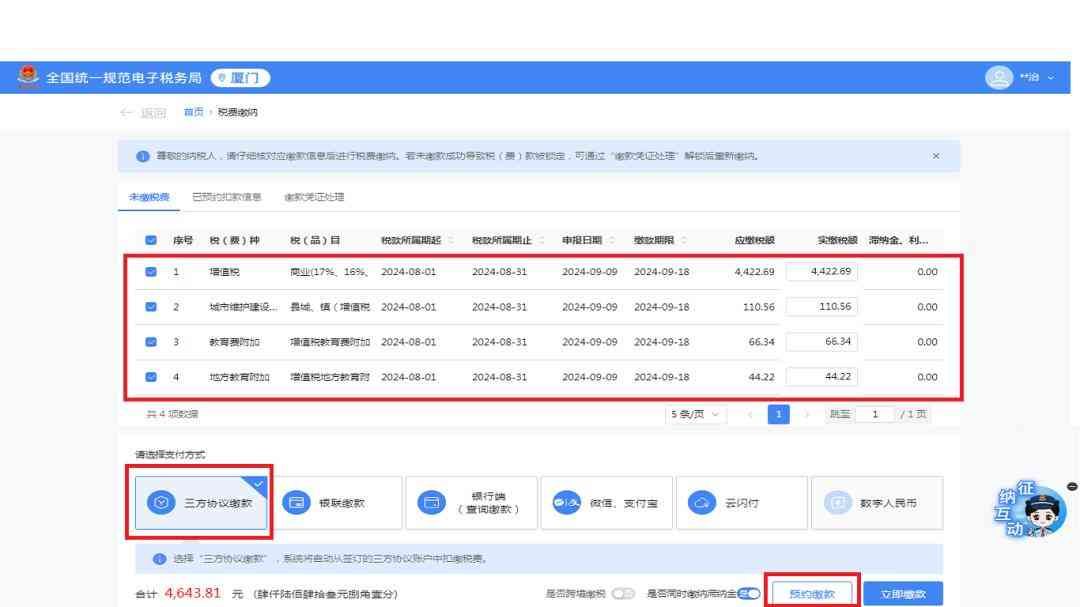Click the tax bureau emblem logo
Viewport: 1080px width, 607px height.
point(29,78)
